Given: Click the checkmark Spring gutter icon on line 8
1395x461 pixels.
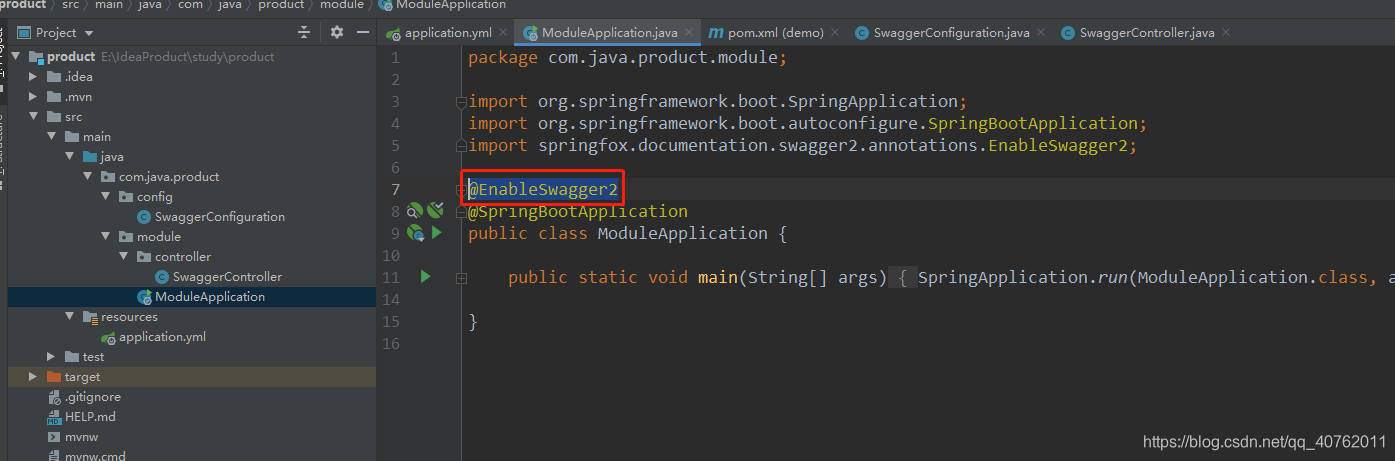Looking at the screenshot, I should [x=435, y=211].
